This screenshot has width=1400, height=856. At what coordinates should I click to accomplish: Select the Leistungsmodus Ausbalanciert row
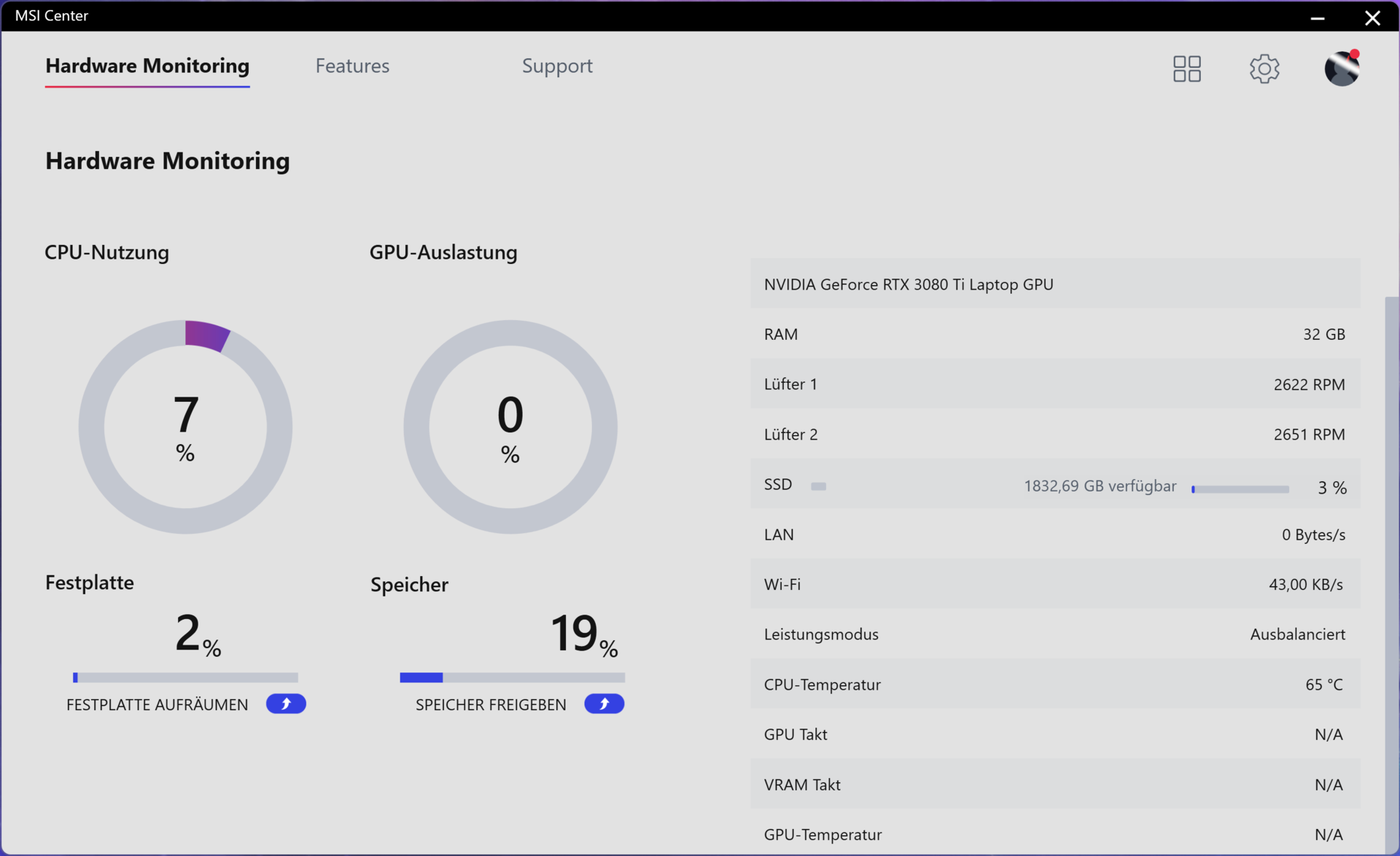click(1054, 634)
